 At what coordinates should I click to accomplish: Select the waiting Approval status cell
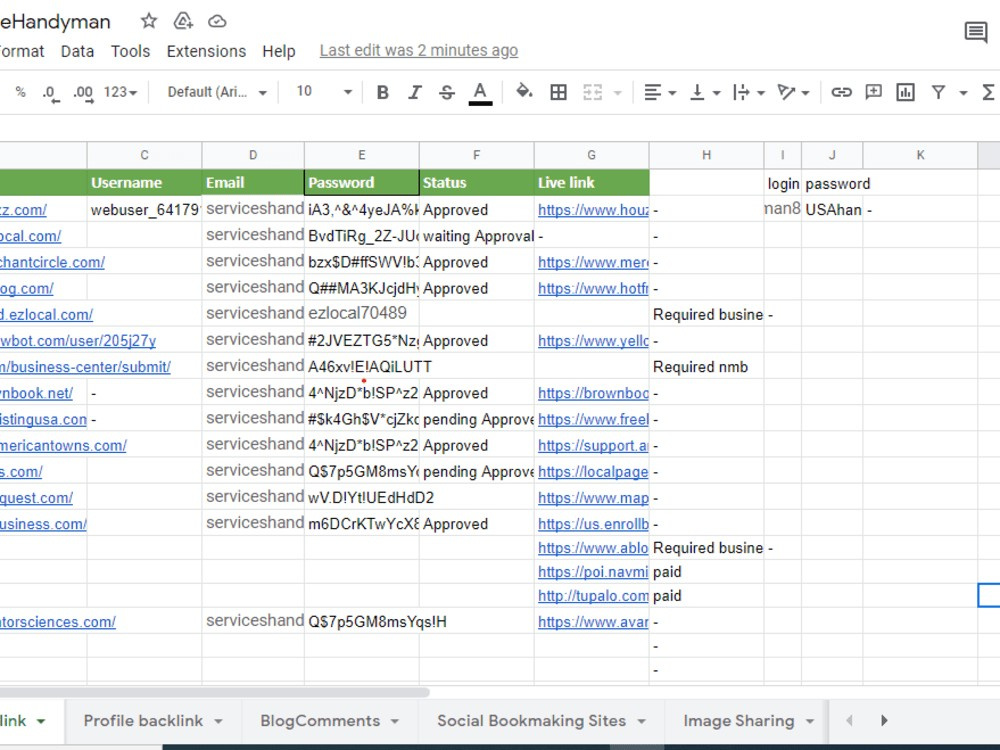(476, 236)
